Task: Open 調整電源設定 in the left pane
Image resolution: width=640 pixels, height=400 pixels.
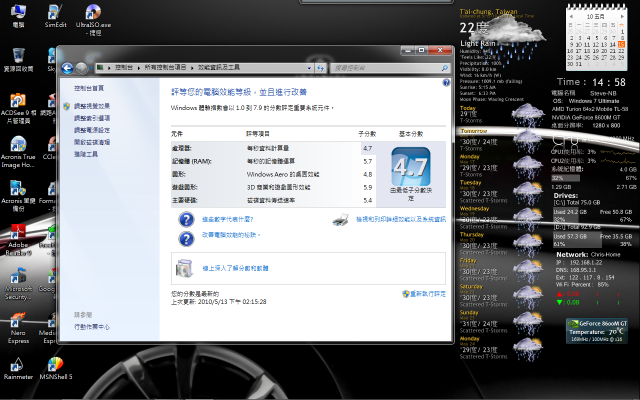Action: coord(92,130)
